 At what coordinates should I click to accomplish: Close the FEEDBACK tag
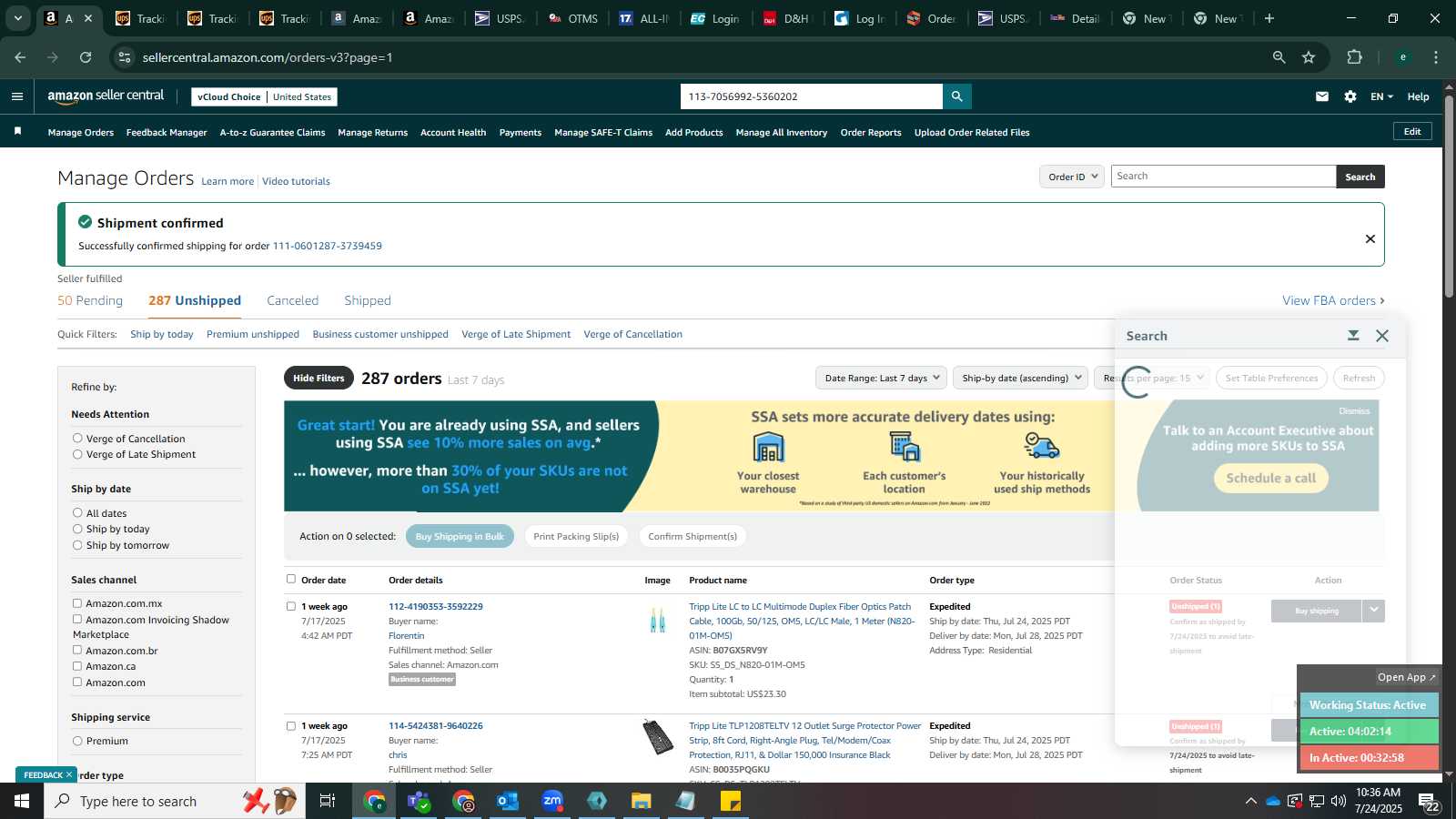coord(68,774)
